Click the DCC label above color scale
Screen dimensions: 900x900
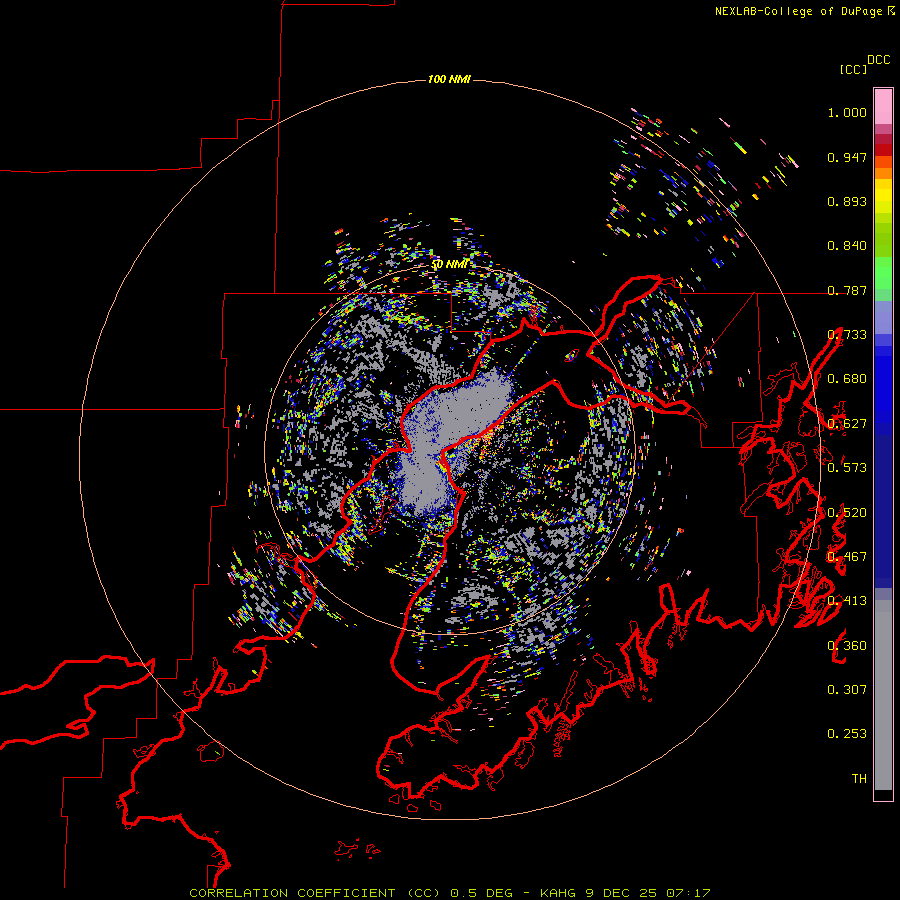pyautogui.click(x=878, y=60)
